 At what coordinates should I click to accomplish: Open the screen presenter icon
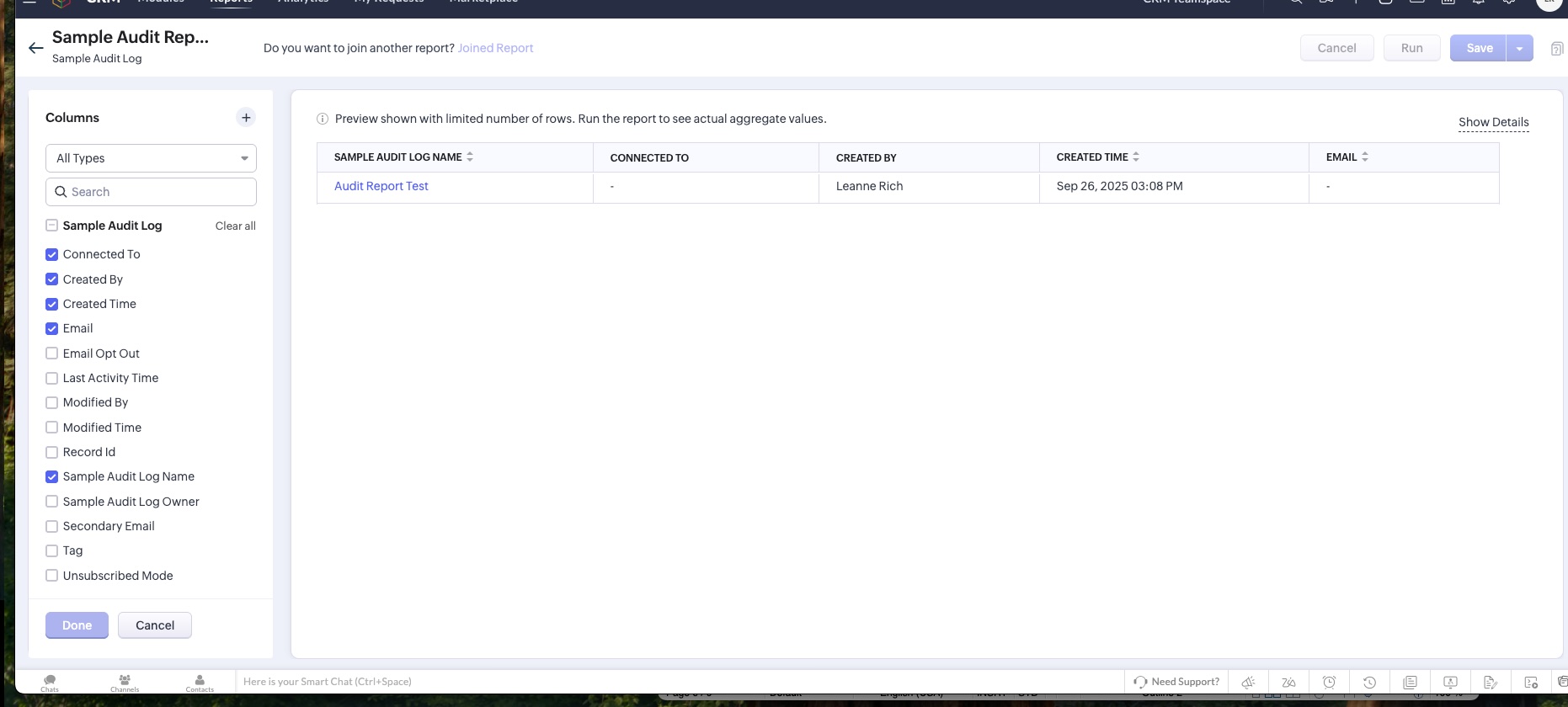pos(1450,682)
